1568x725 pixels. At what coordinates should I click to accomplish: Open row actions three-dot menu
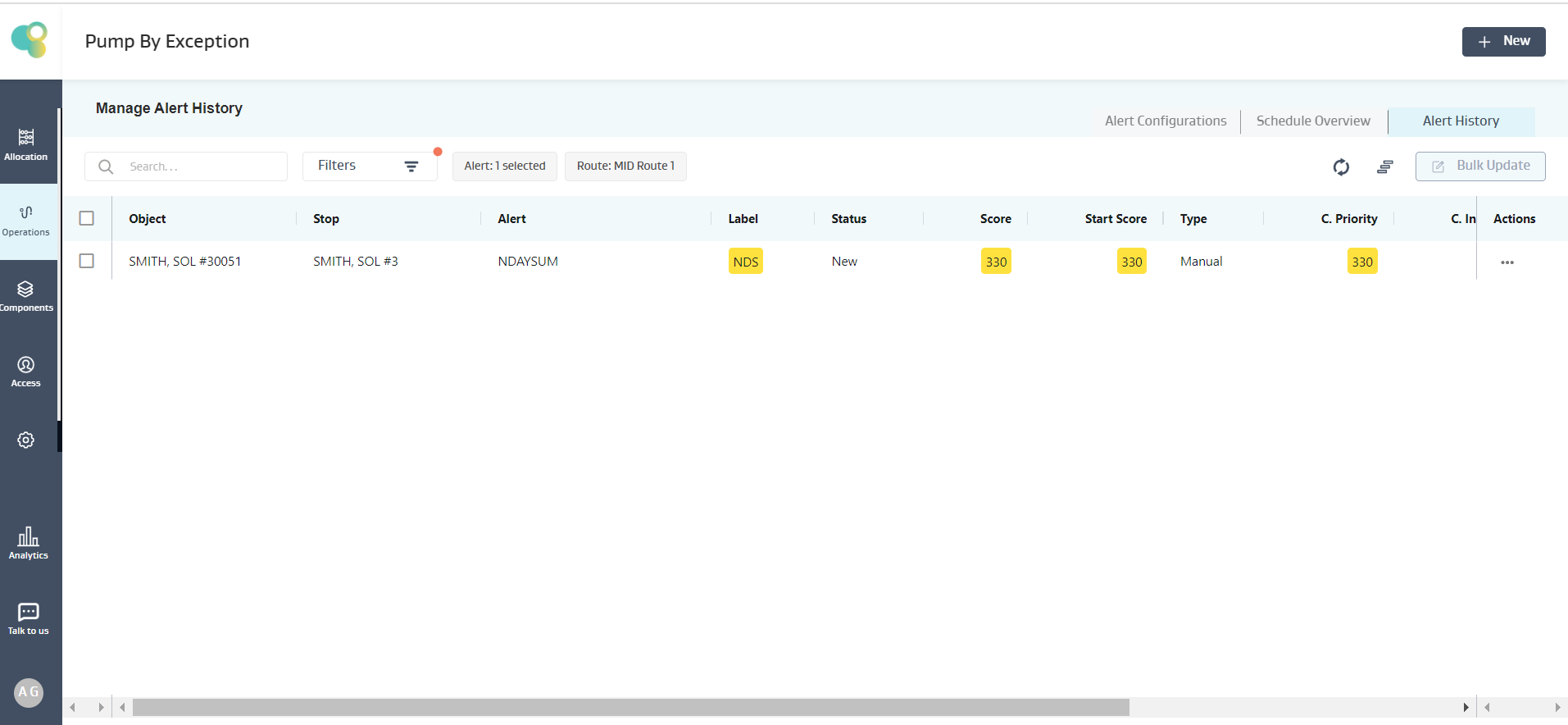click(x=1507, y=262)
